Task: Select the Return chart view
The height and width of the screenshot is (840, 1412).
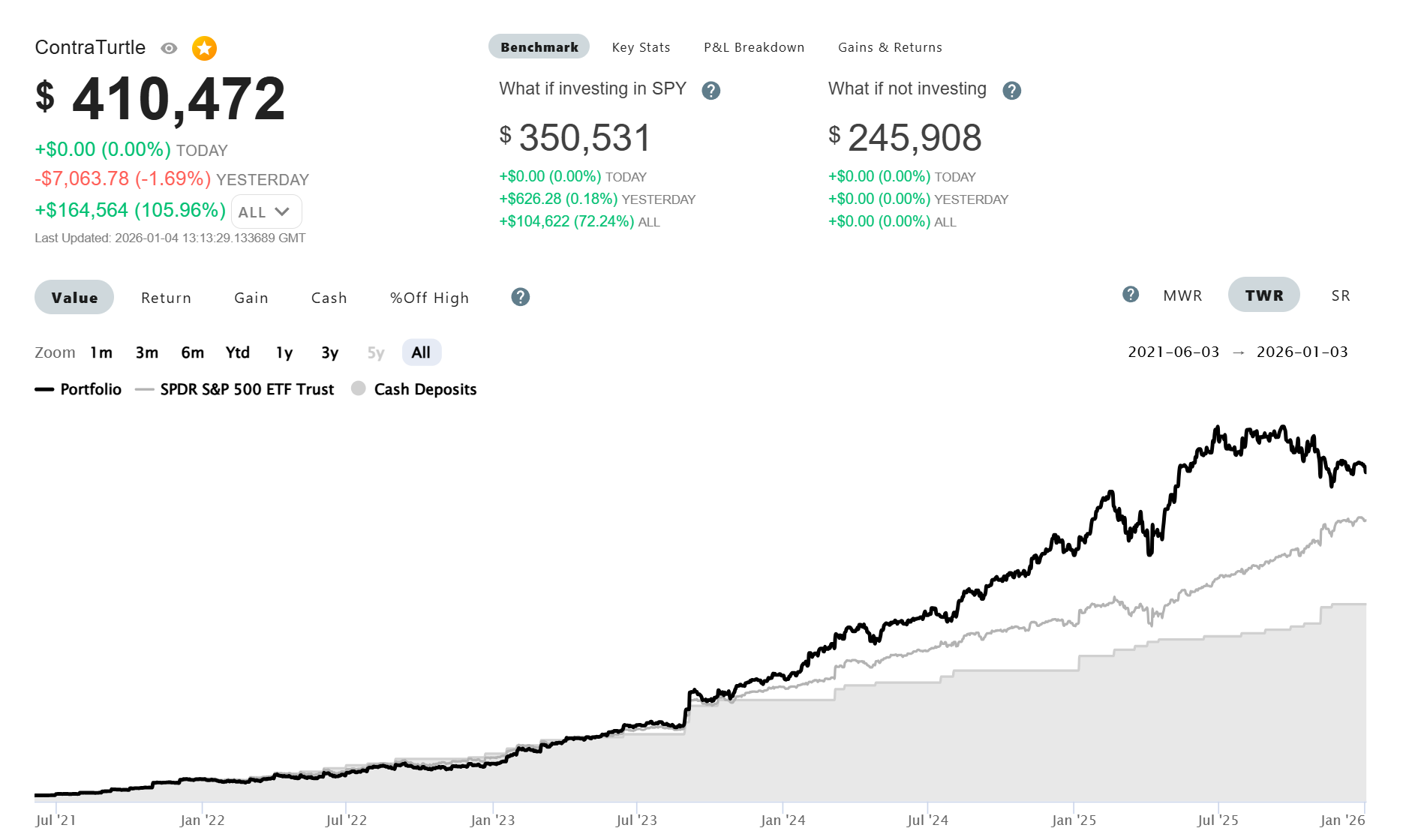Action: click(166, 298)
